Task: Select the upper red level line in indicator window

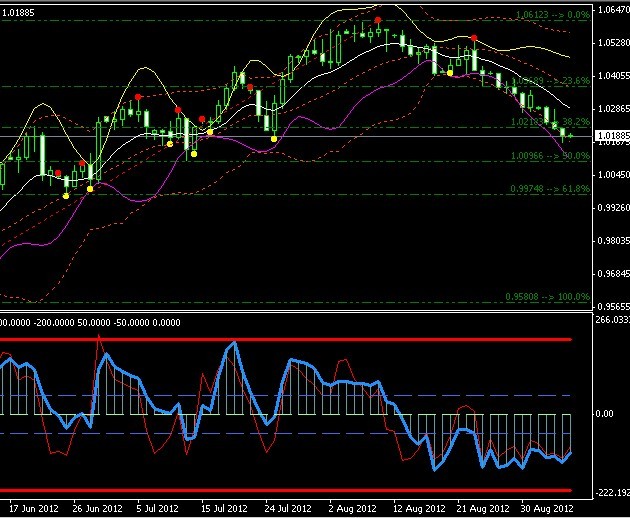Action: pos(286,340)
